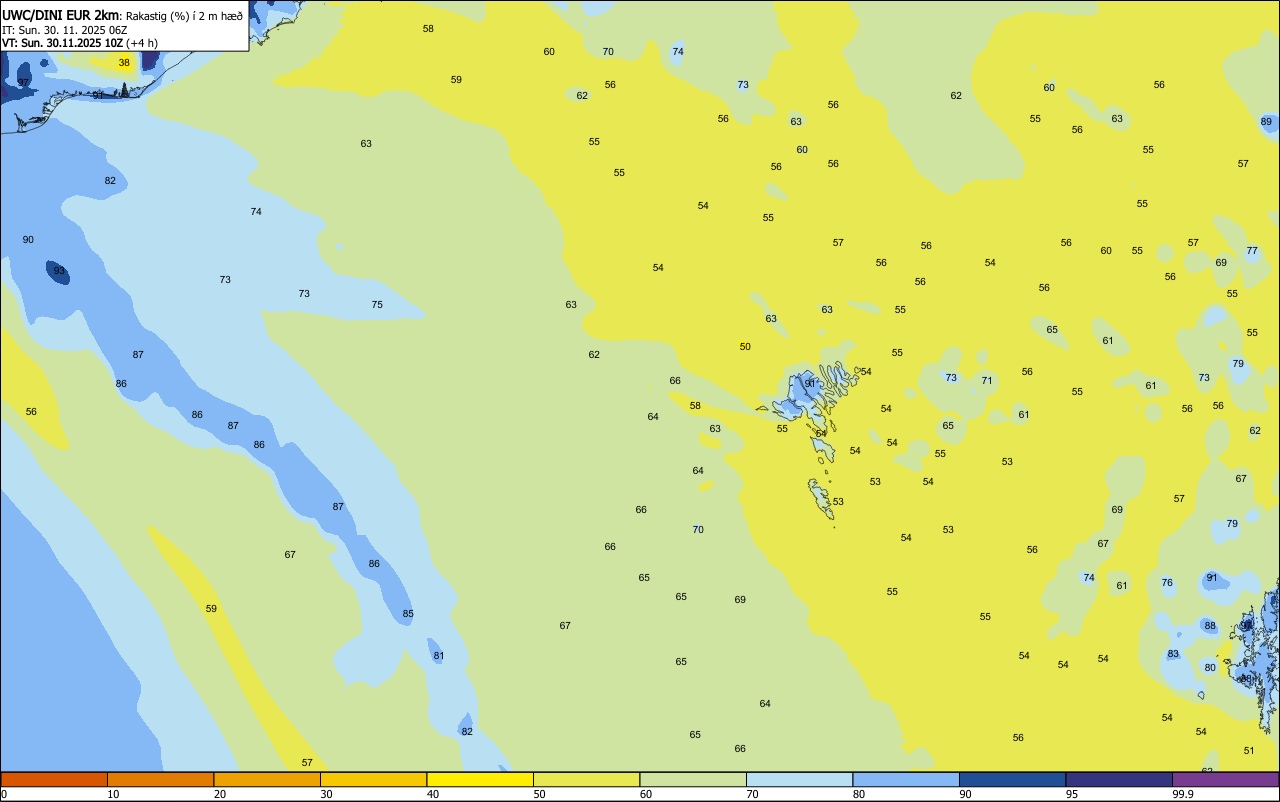Select the bright yellow 40–50 legend swatch
This screenshot has height=802, width=1280.
tap(480, 779)
